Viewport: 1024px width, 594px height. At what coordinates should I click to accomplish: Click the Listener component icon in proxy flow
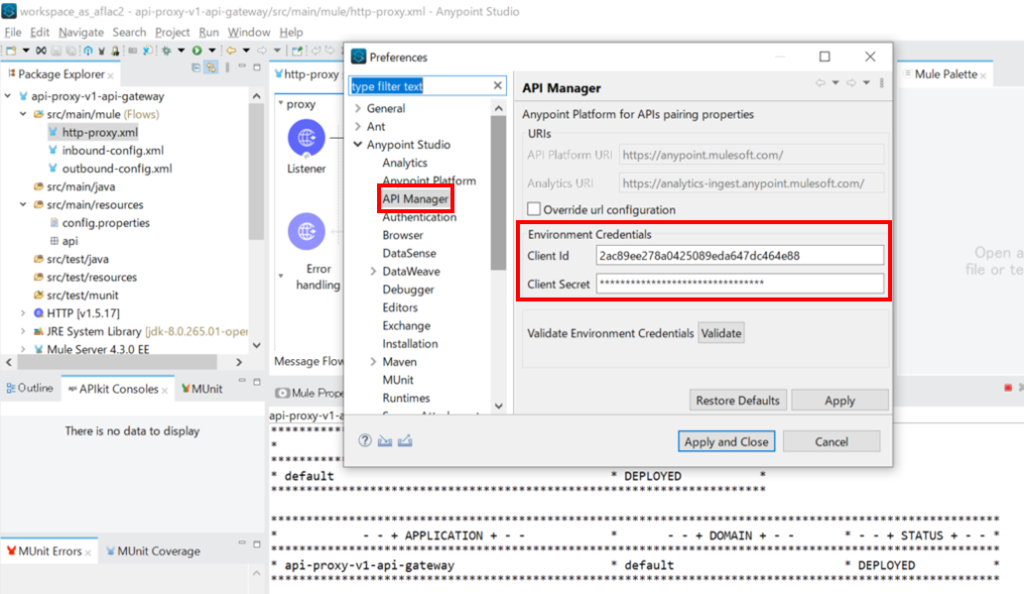pyautogui.click(x=306, y=138)
